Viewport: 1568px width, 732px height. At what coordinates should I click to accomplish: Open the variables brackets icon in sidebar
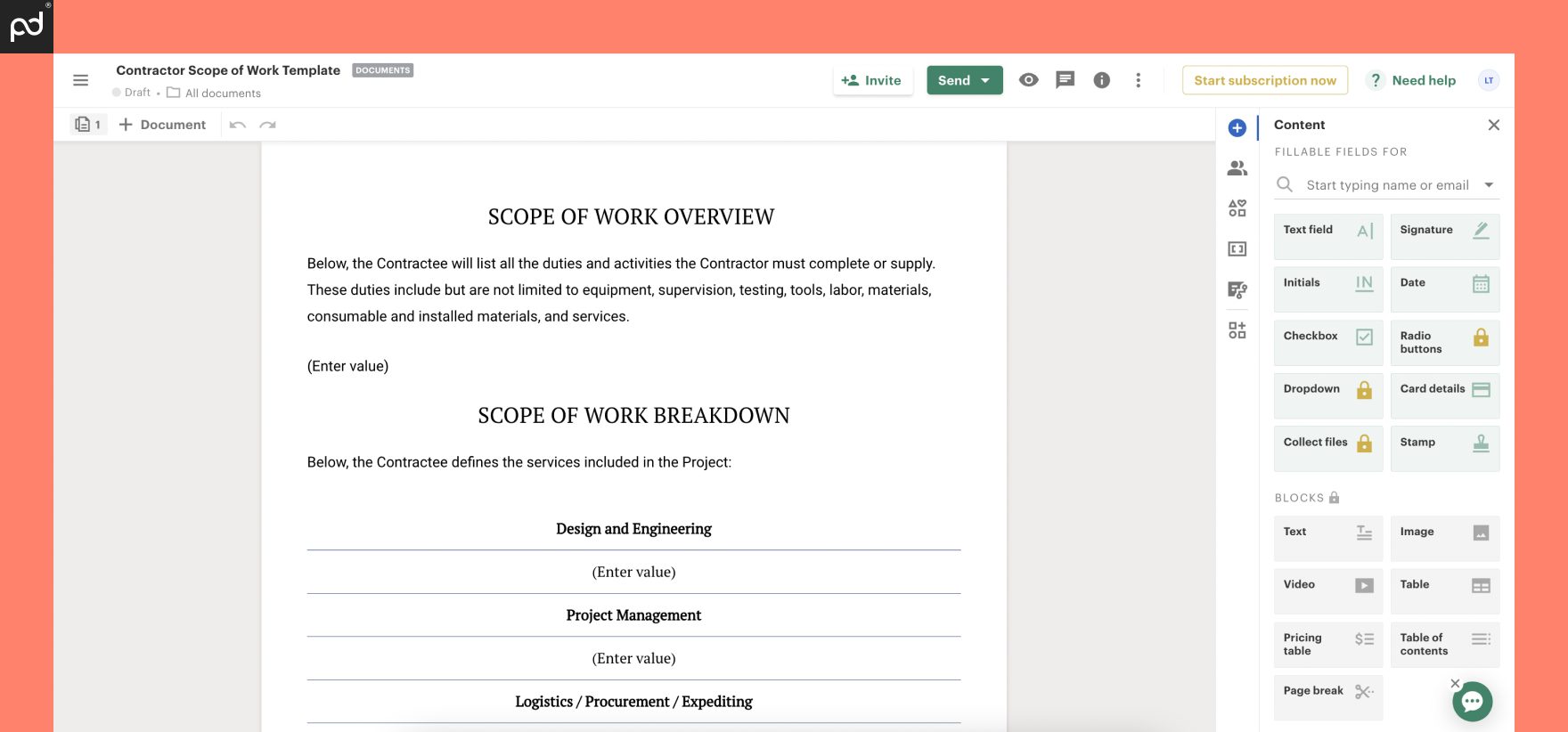[1237, 249]
